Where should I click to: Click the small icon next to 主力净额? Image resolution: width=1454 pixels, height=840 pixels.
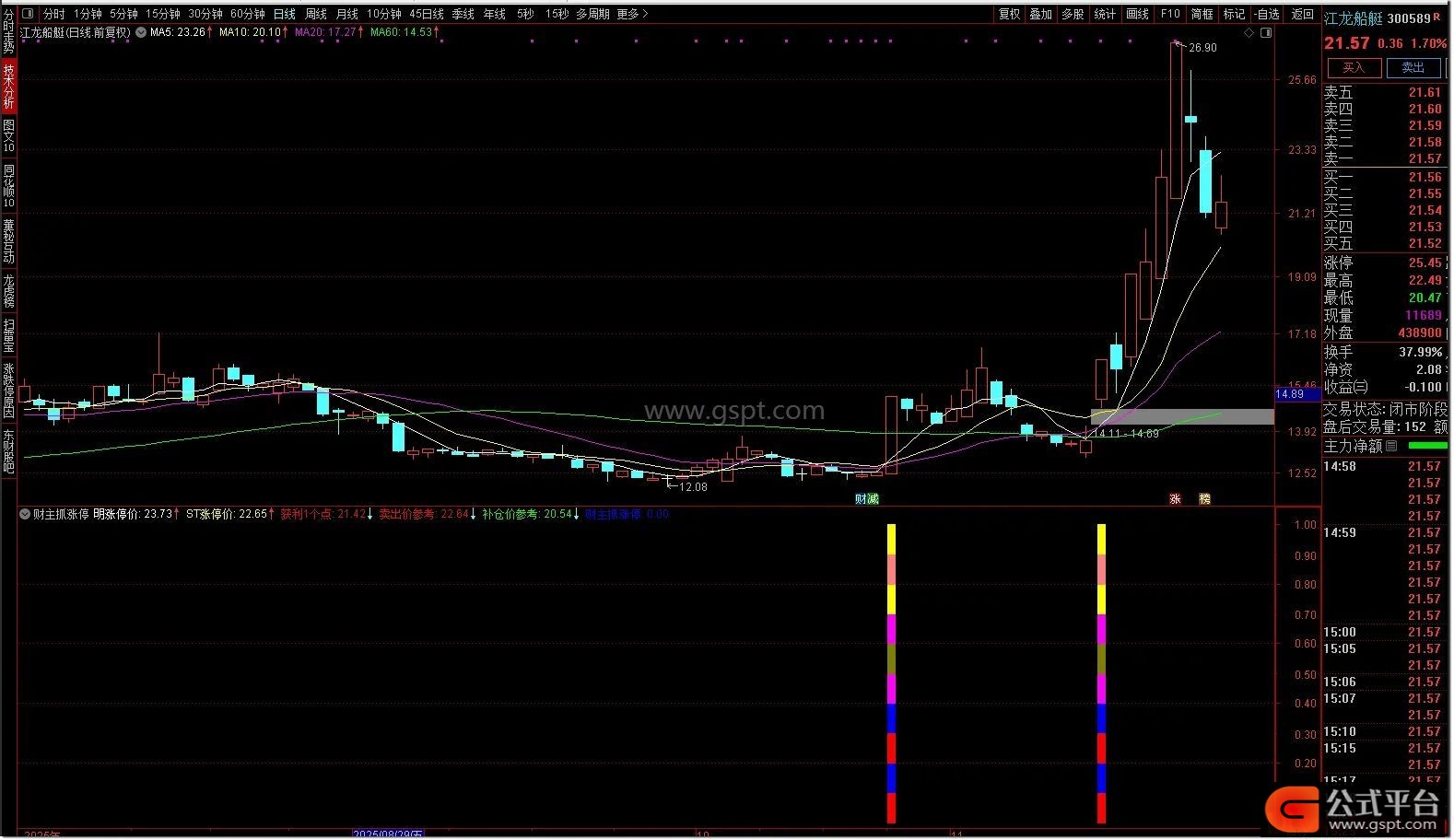point(1391,446)
